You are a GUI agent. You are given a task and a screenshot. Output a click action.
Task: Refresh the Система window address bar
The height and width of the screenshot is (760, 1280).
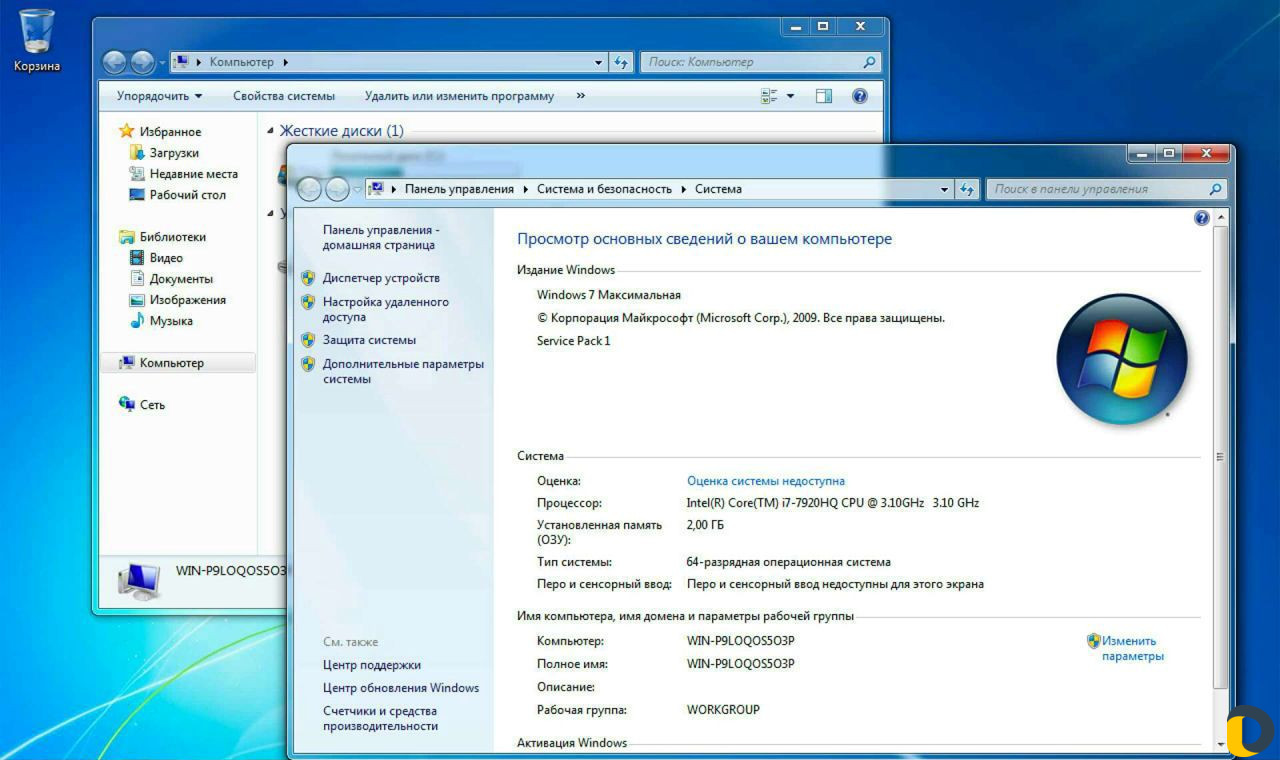(967, 189)
